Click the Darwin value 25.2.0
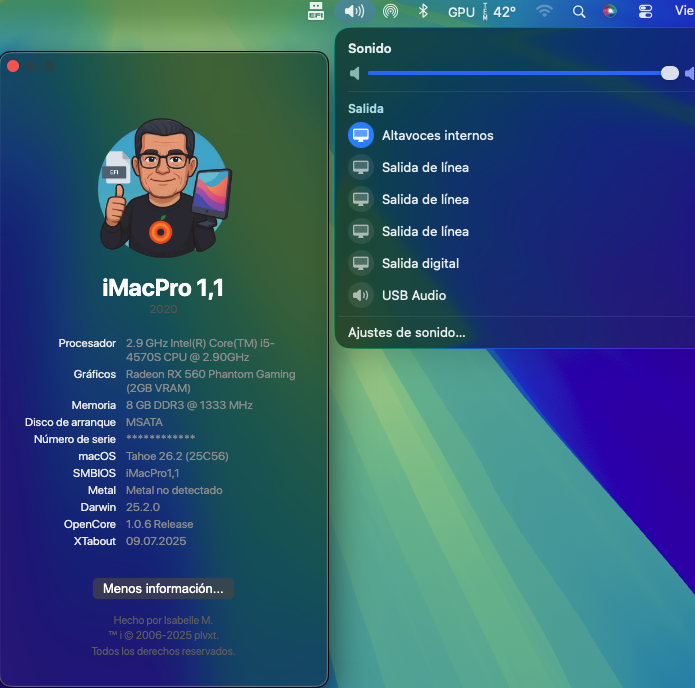The width and height of the screenshot is (695, 688). tap(143, 507)
